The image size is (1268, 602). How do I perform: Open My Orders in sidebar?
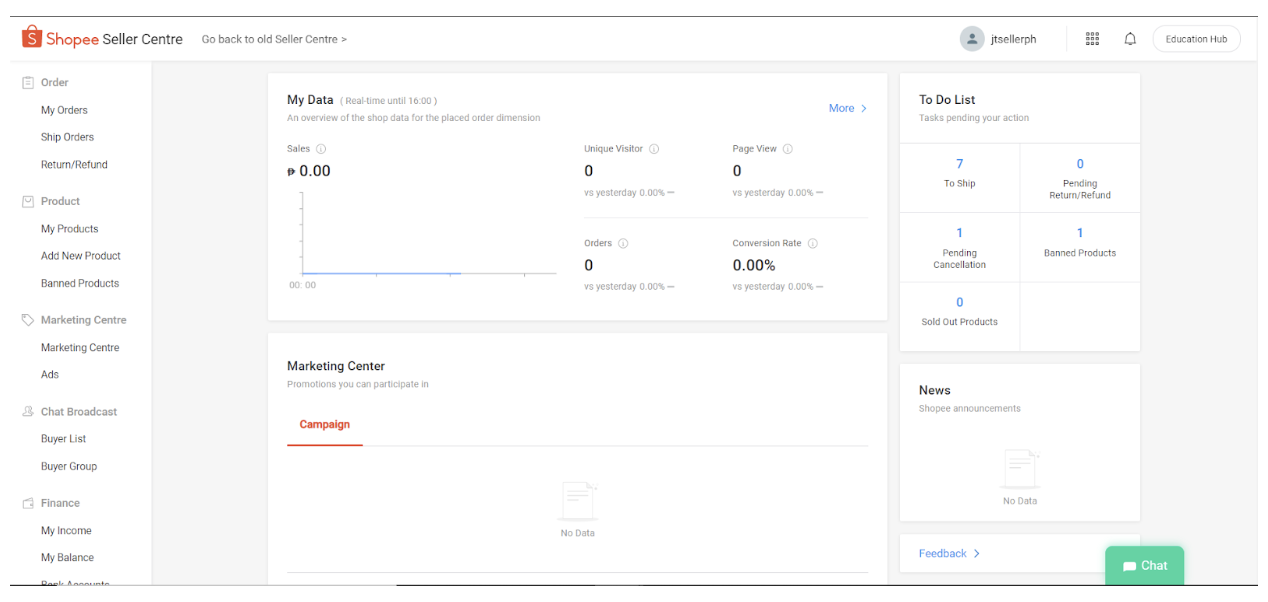coord(64,110)
